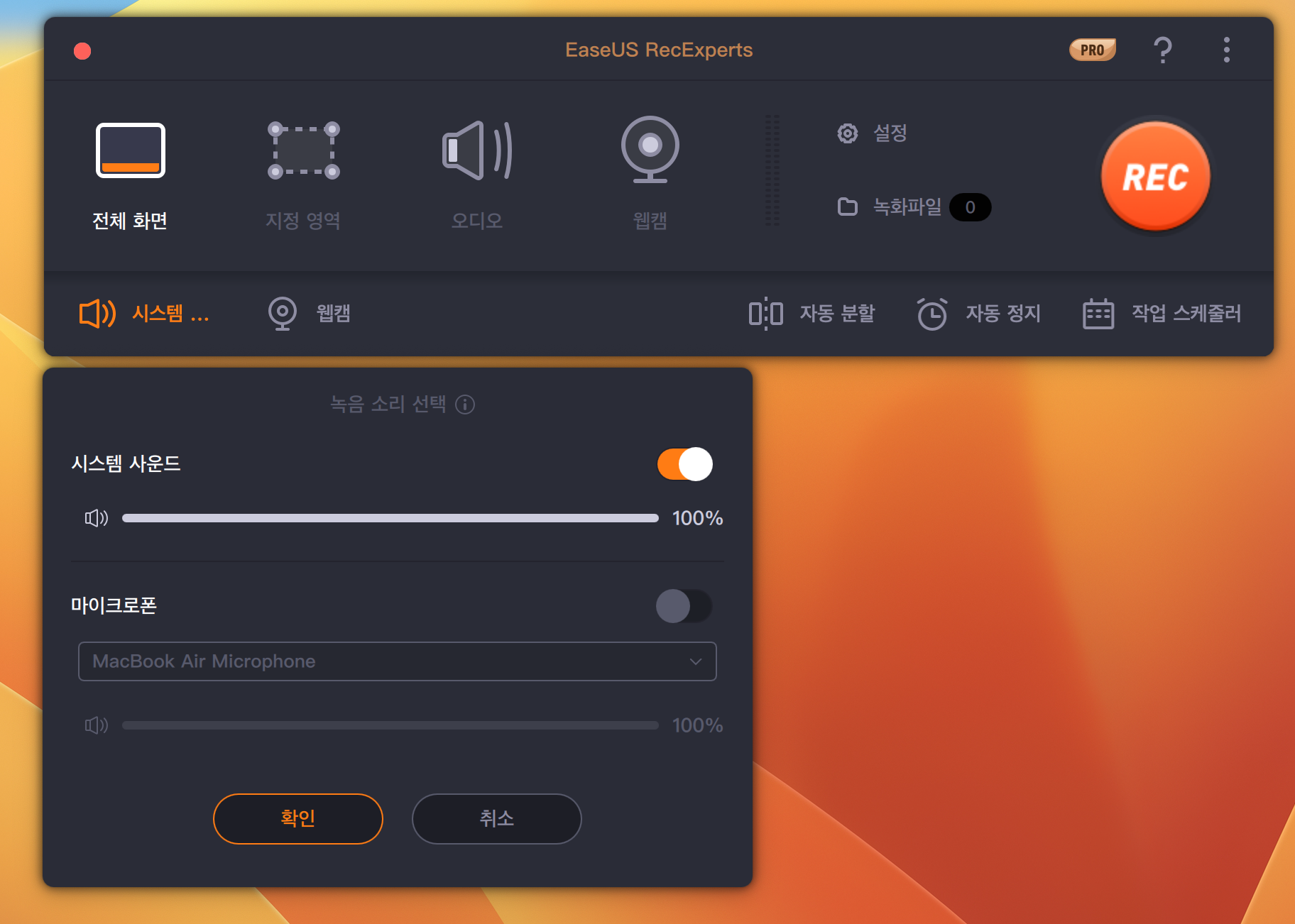This screenshot has width=1295, height=924.
Task: Click the system sound 100% value
Action: (x=698, y=518)
